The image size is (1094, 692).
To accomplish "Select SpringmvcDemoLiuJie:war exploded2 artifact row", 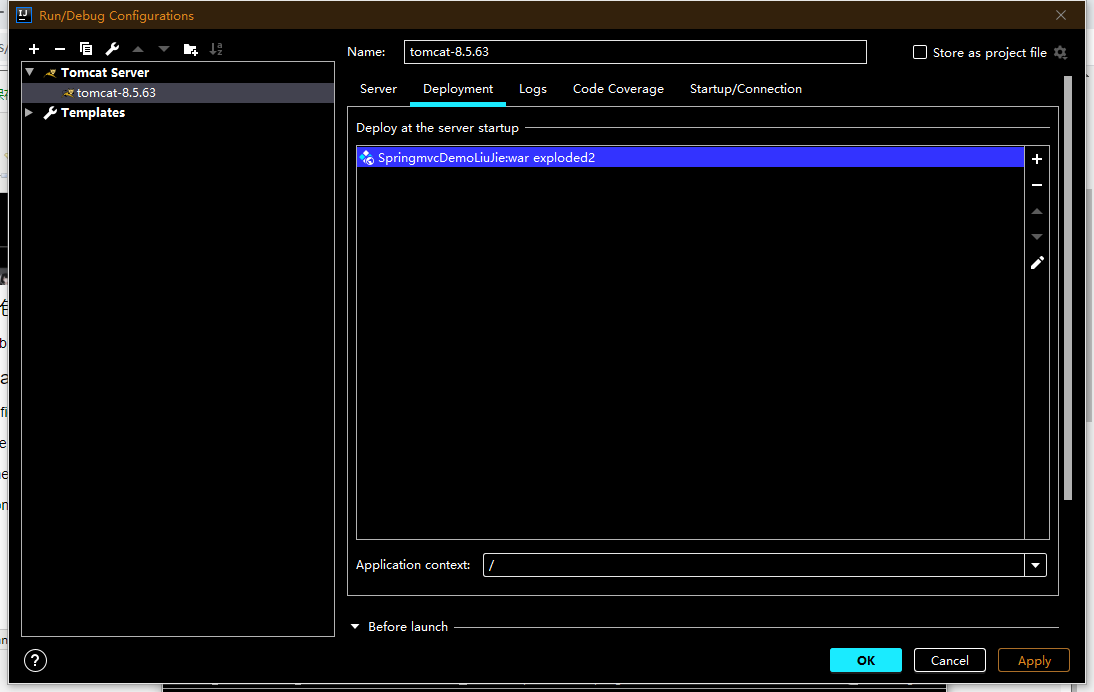I will (690, 158).
